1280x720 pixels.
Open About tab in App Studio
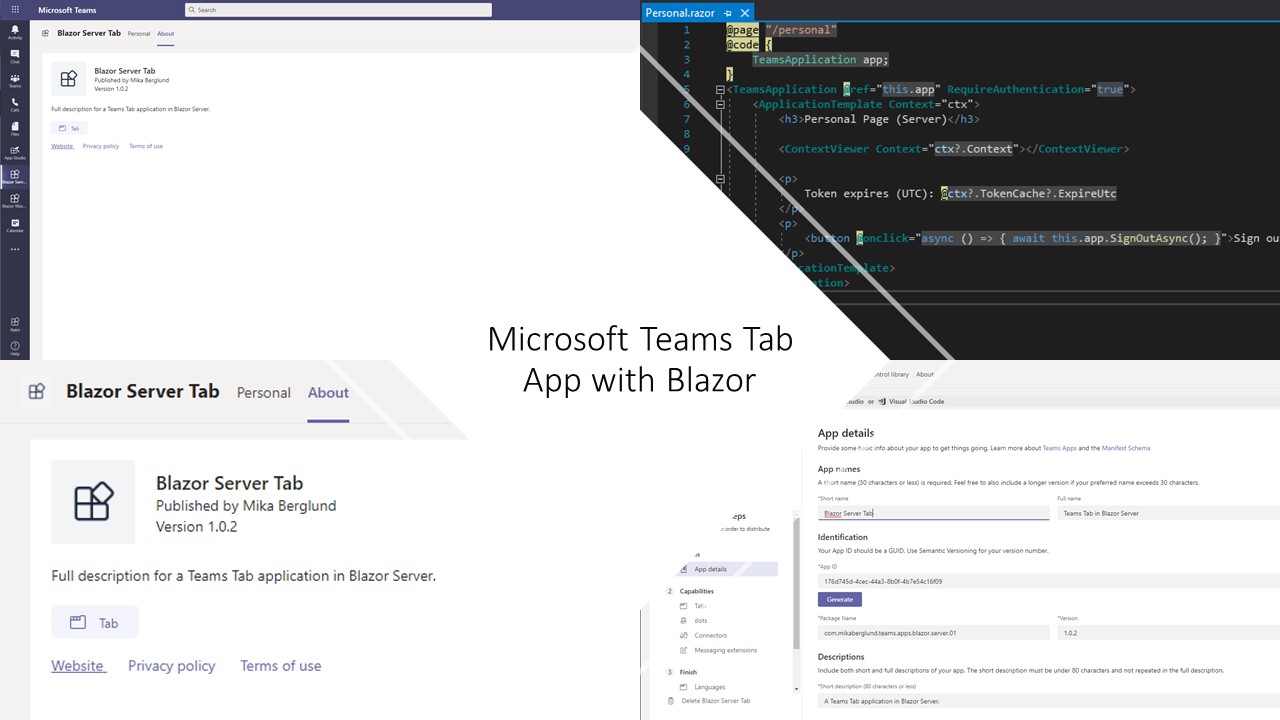(x=925, y=374)
